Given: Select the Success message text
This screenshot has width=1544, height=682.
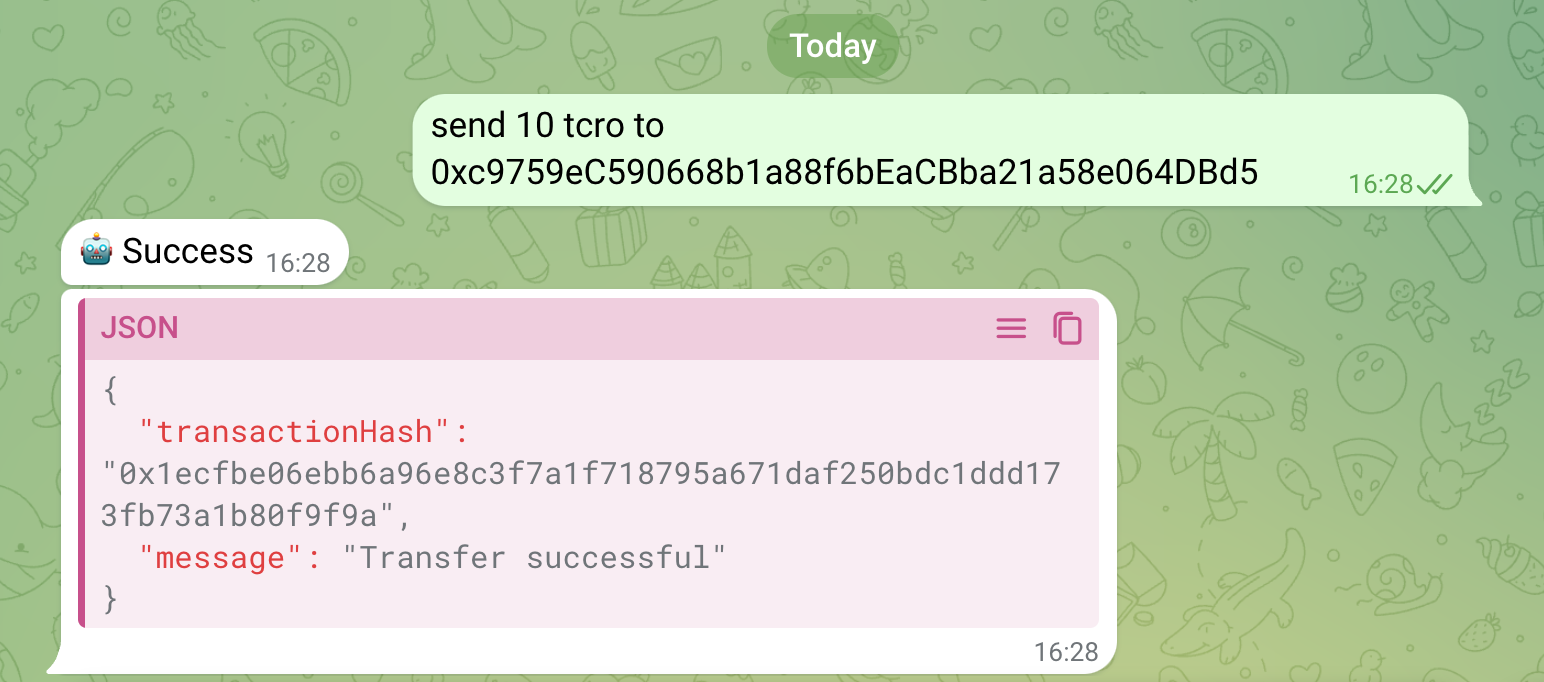Looking at the screenshot, I should tap(188, 250).
